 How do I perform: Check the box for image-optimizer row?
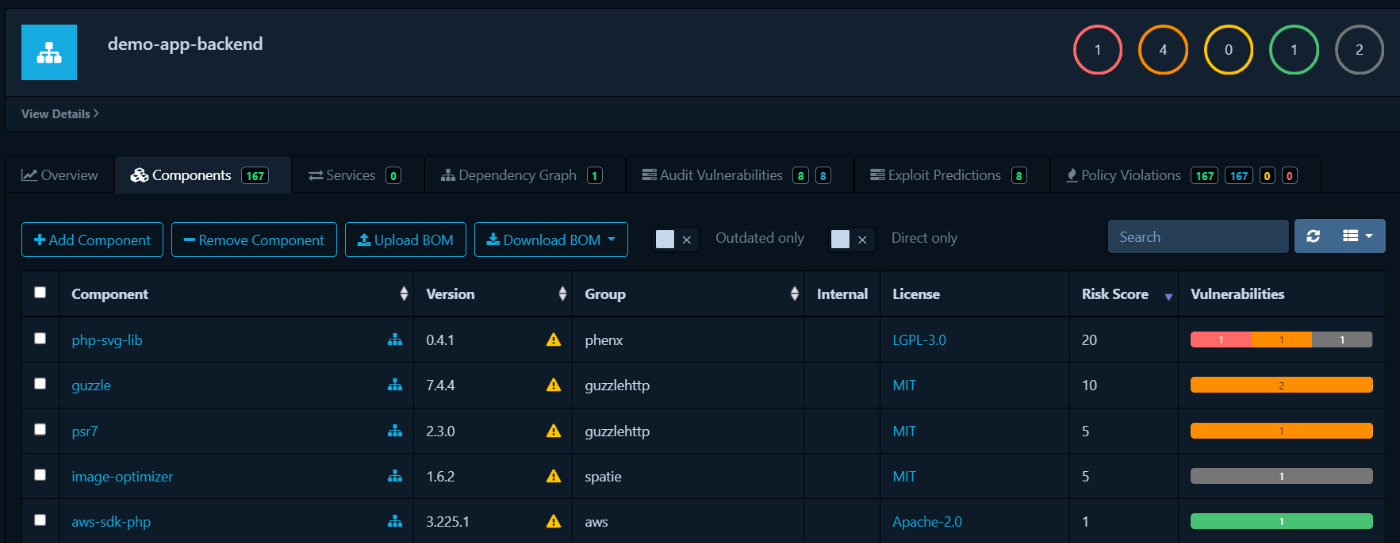tap(40, 476)
